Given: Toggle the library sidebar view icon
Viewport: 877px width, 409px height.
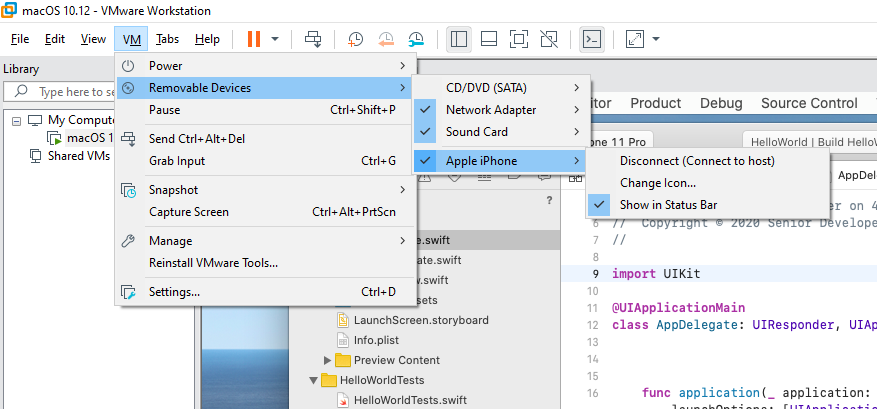Looking at the screenshot, I should (x=459, y=39).
